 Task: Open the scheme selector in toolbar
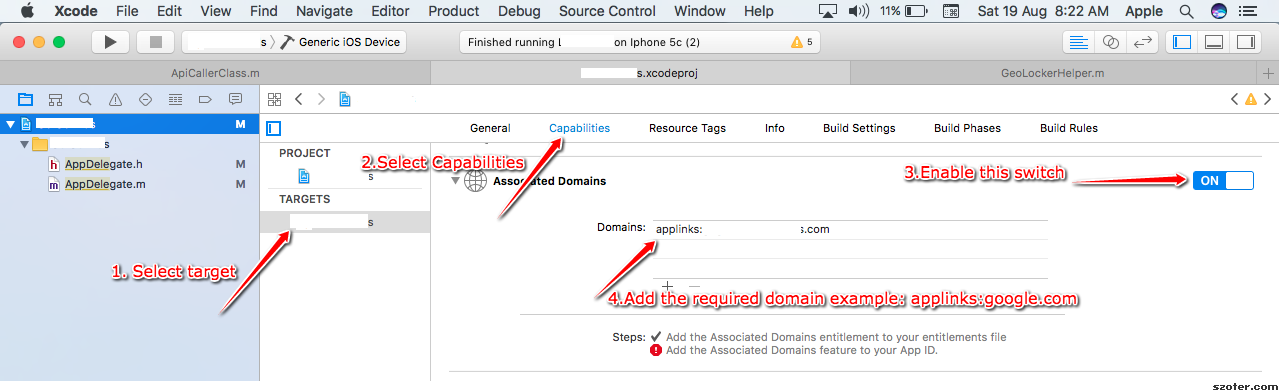click(x=227, y=42)
